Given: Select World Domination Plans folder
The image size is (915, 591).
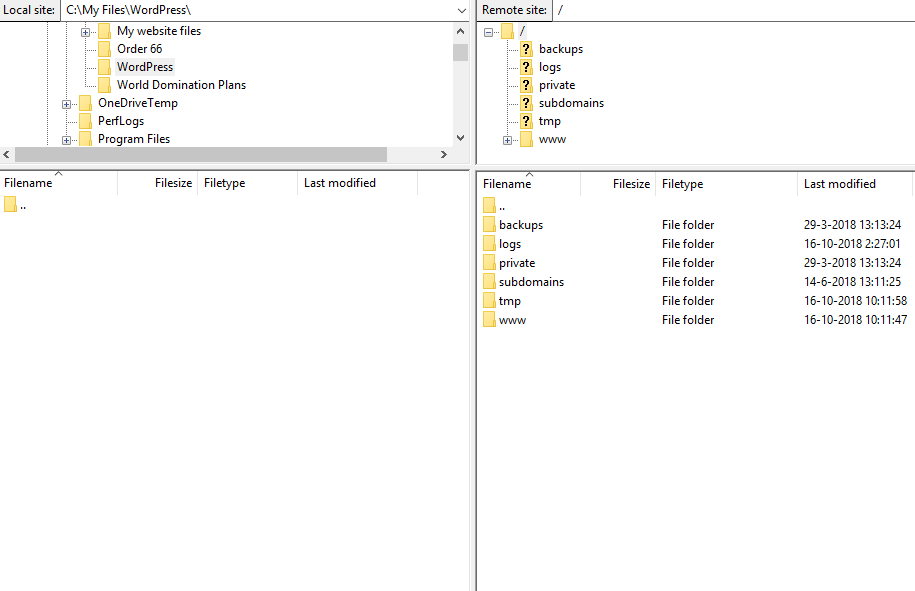Looking at the screenshot, I should (181, 85).
